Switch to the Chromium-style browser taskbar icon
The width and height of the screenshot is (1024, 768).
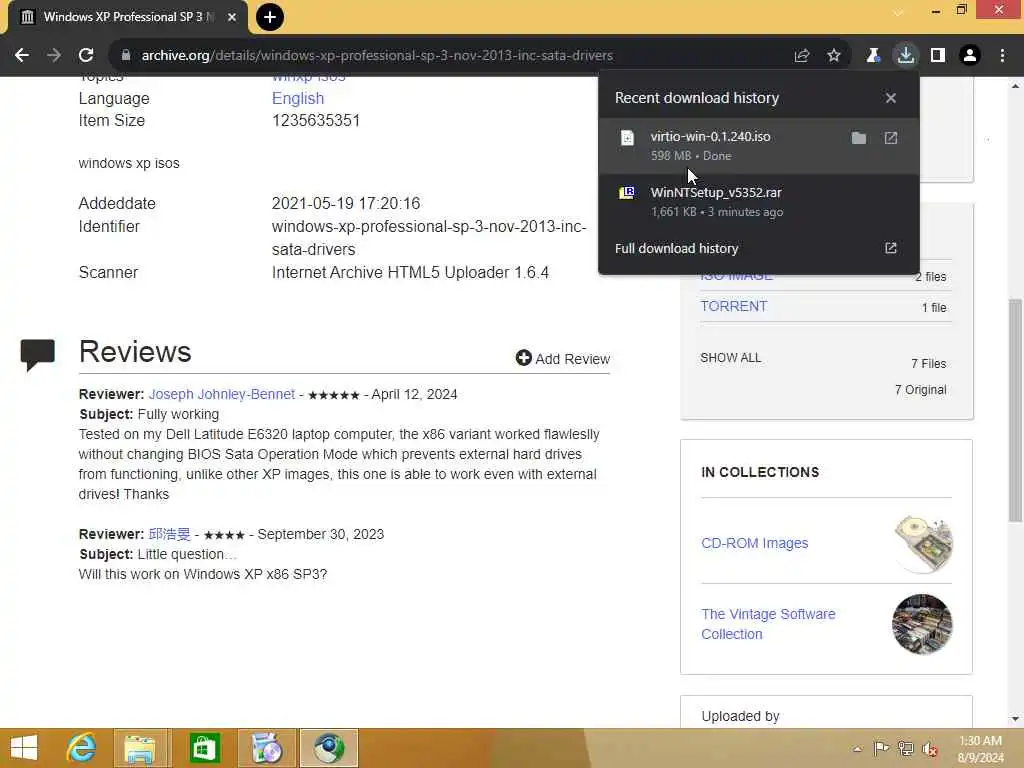[x=328, y=748]
